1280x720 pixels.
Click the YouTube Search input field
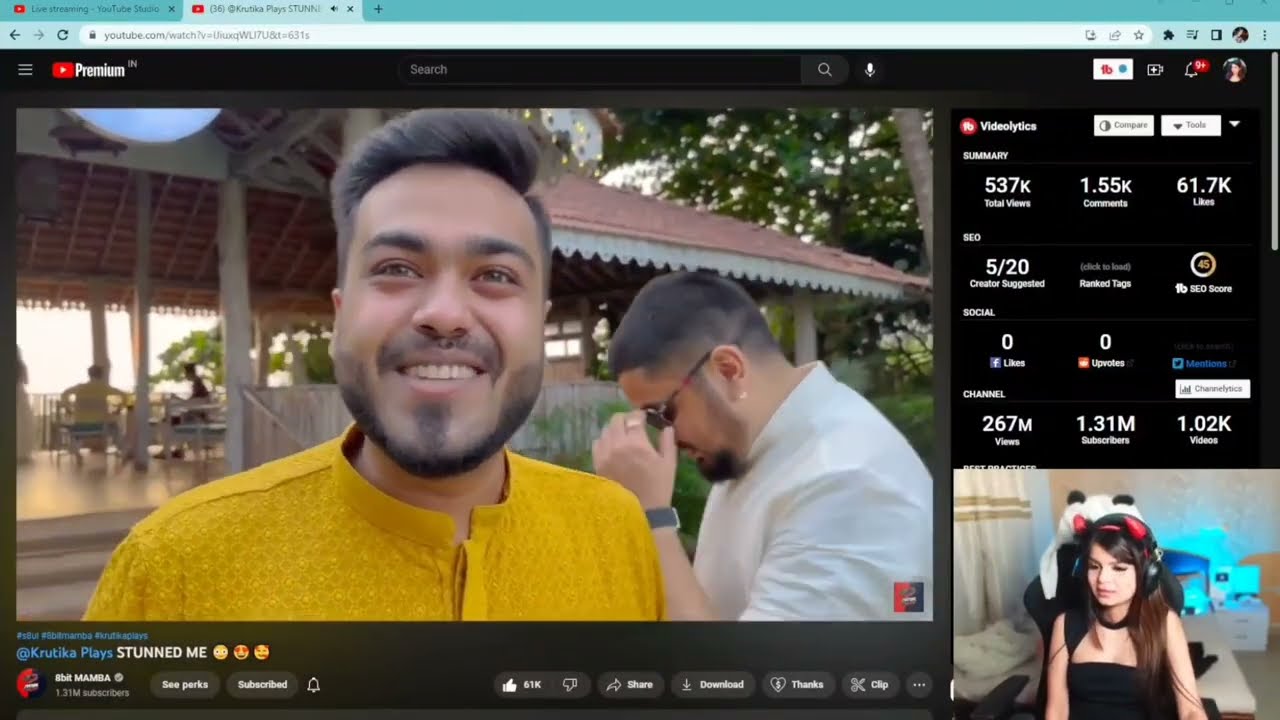pos(600,69)
